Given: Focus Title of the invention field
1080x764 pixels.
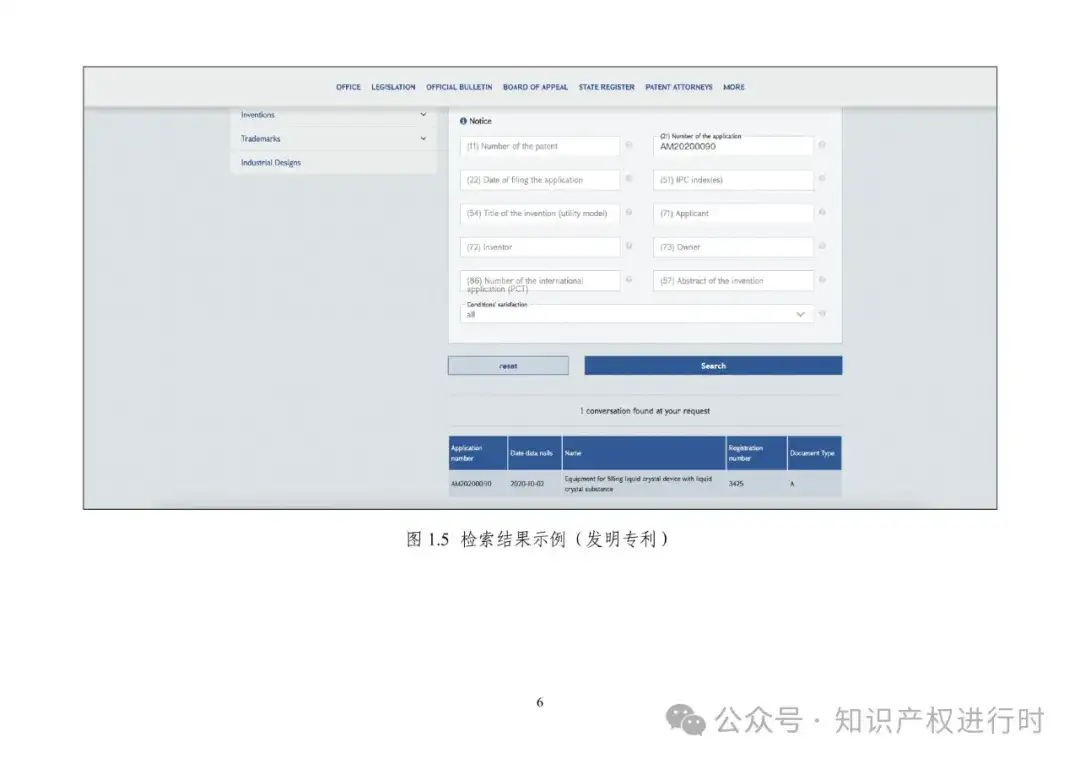Looking at the screenshot, I should (x=540, y=214).
